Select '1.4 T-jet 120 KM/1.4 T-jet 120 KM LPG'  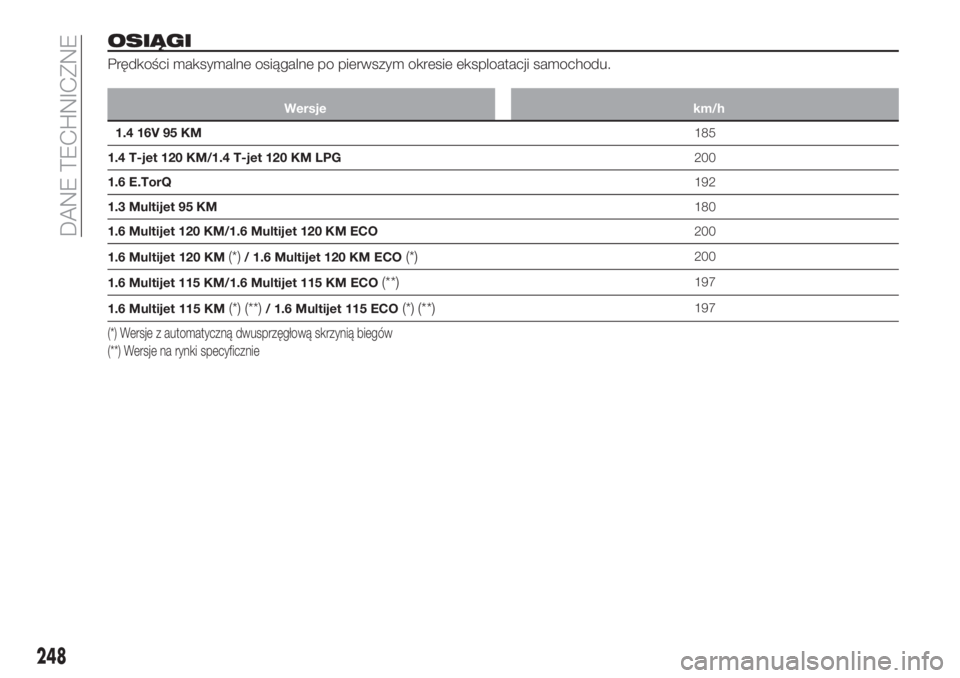pyautogui.click(x=224, y=157)
